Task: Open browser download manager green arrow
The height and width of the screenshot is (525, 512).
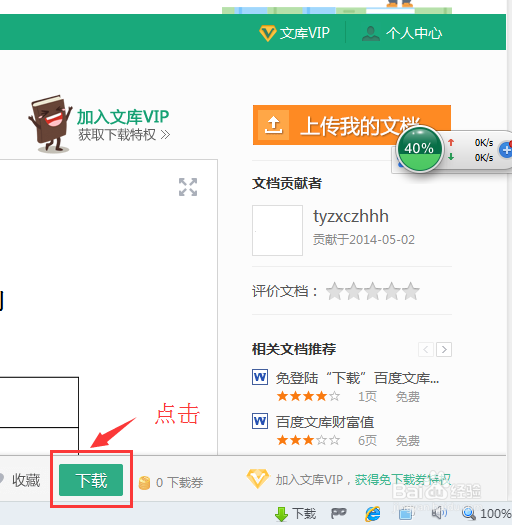Action: (x=281, y=514)
